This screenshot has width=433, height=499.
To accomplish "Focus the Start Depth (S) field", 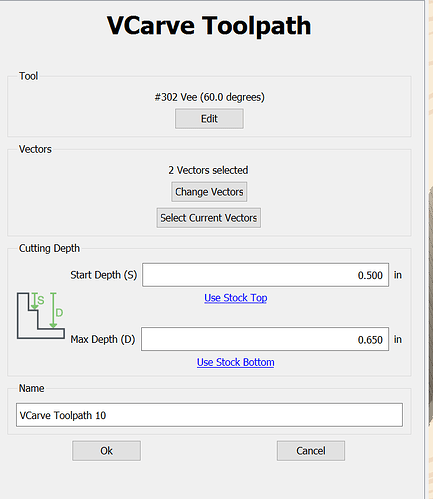I will click(x=265, y=275).
